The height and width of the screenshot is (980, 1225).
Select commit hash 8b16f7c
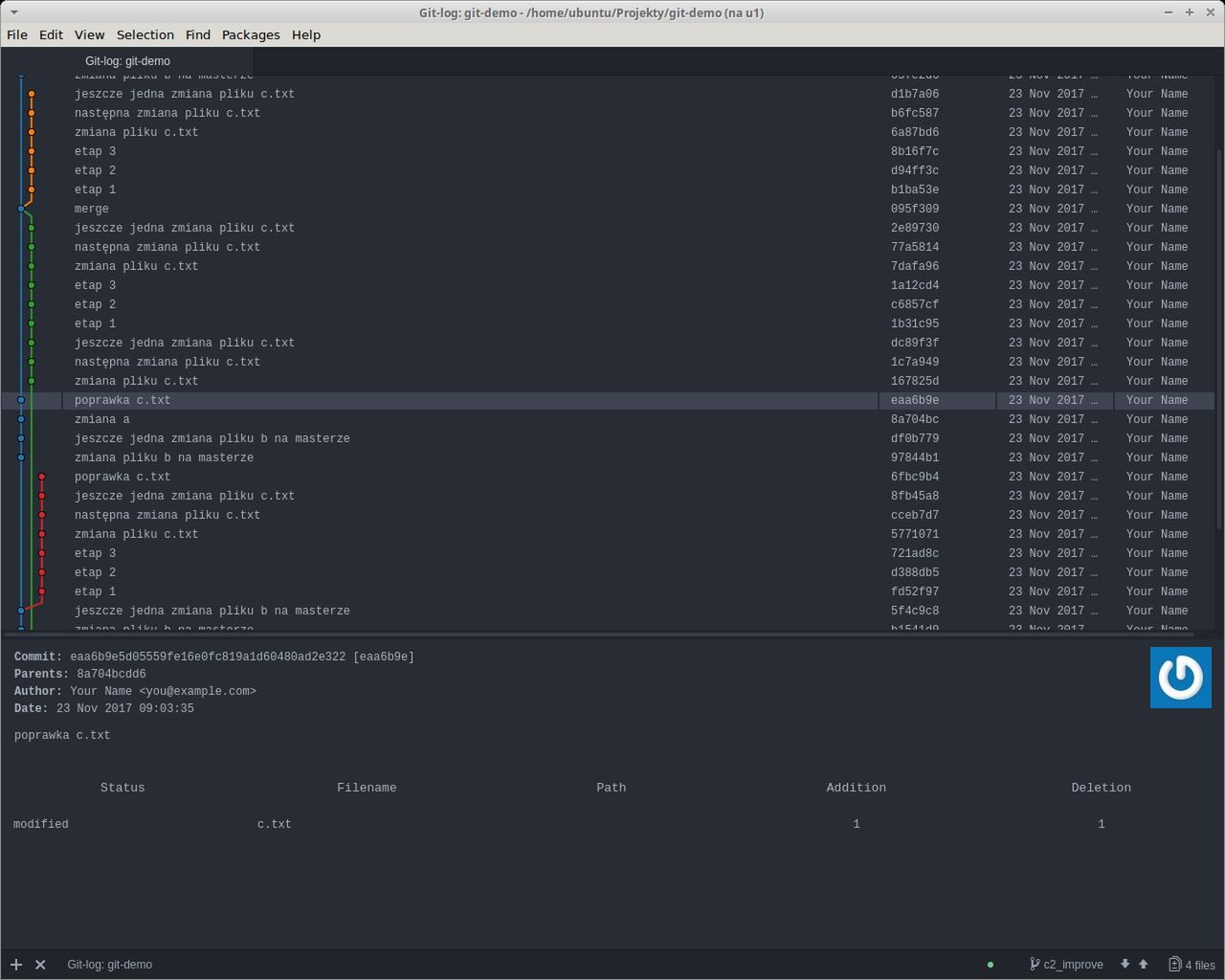point(915,151)
